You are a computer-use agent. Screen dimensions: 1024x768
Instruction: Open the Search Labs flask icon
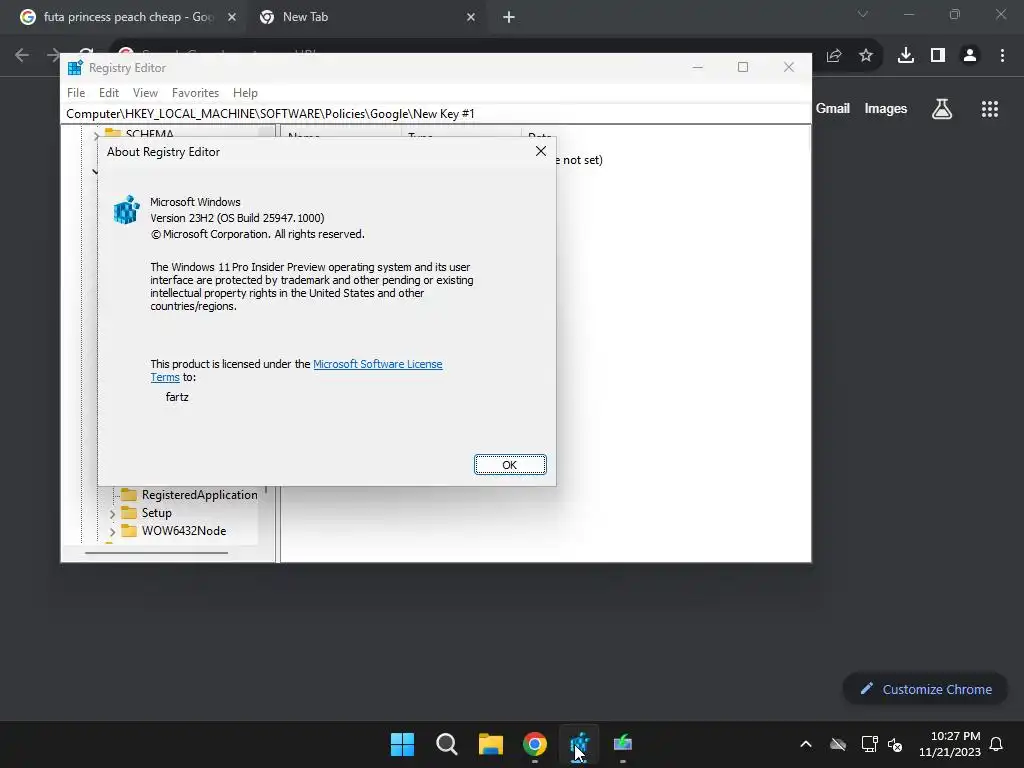pyautogui.click(x=942, y=108)
